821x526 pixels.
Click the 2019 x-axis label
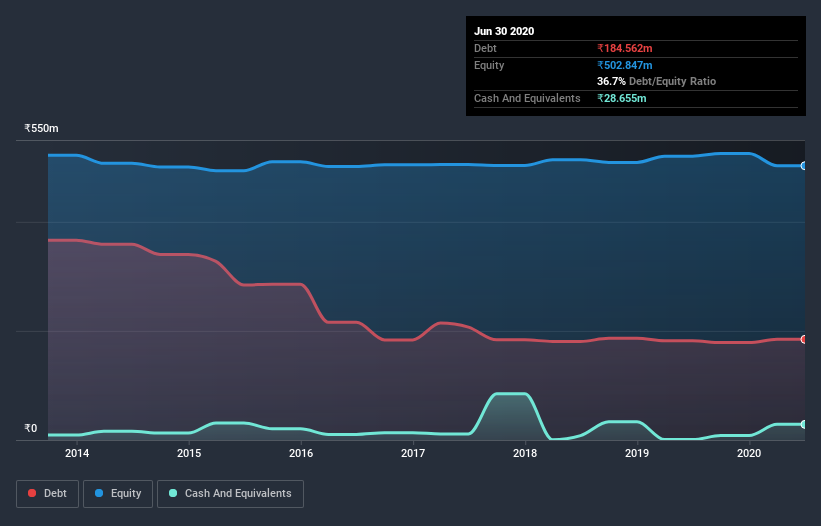[x=637, y=453]
